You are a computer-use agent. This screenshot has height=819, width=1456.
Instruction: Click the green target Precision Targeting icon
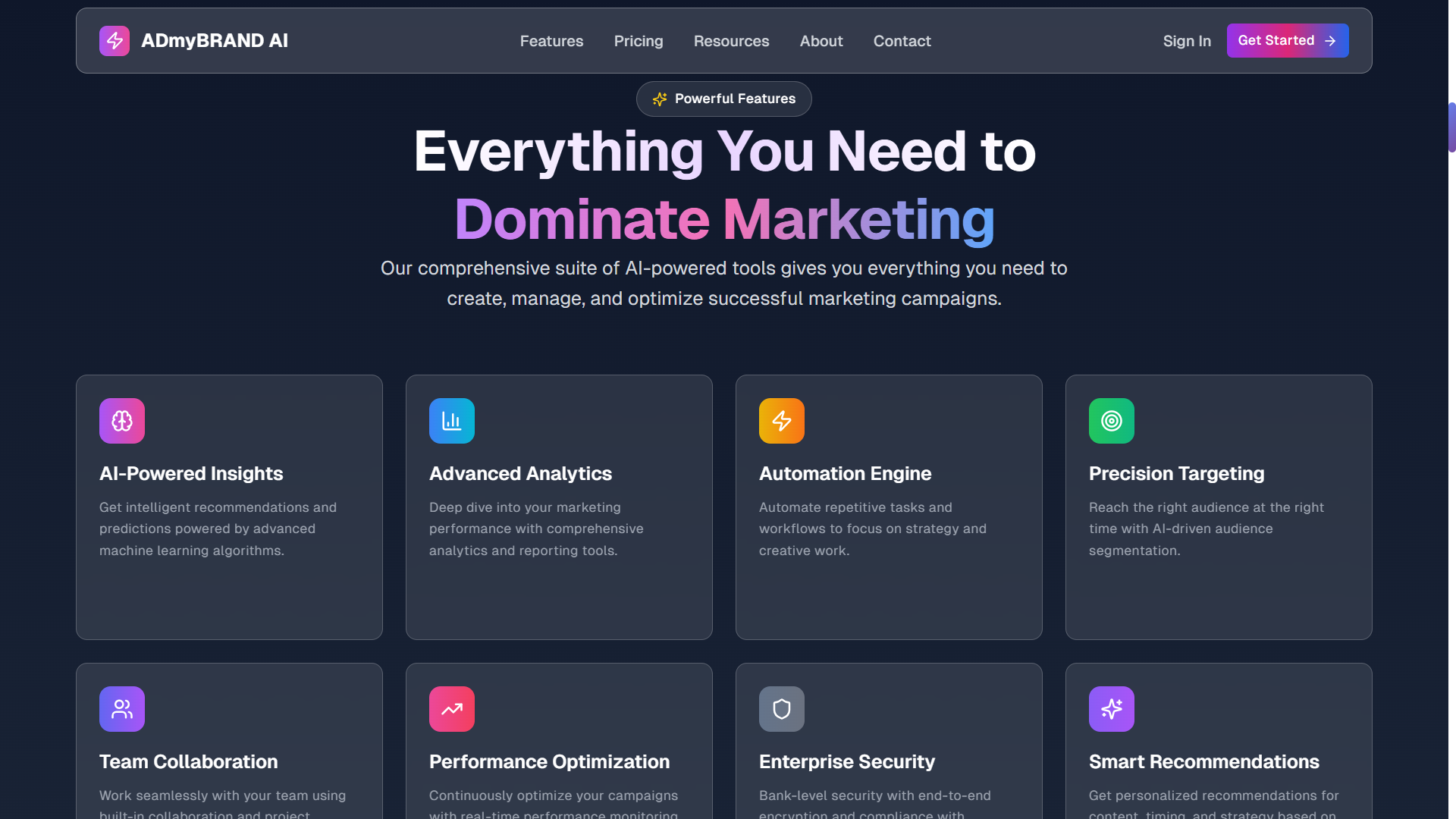point(1112,421)
